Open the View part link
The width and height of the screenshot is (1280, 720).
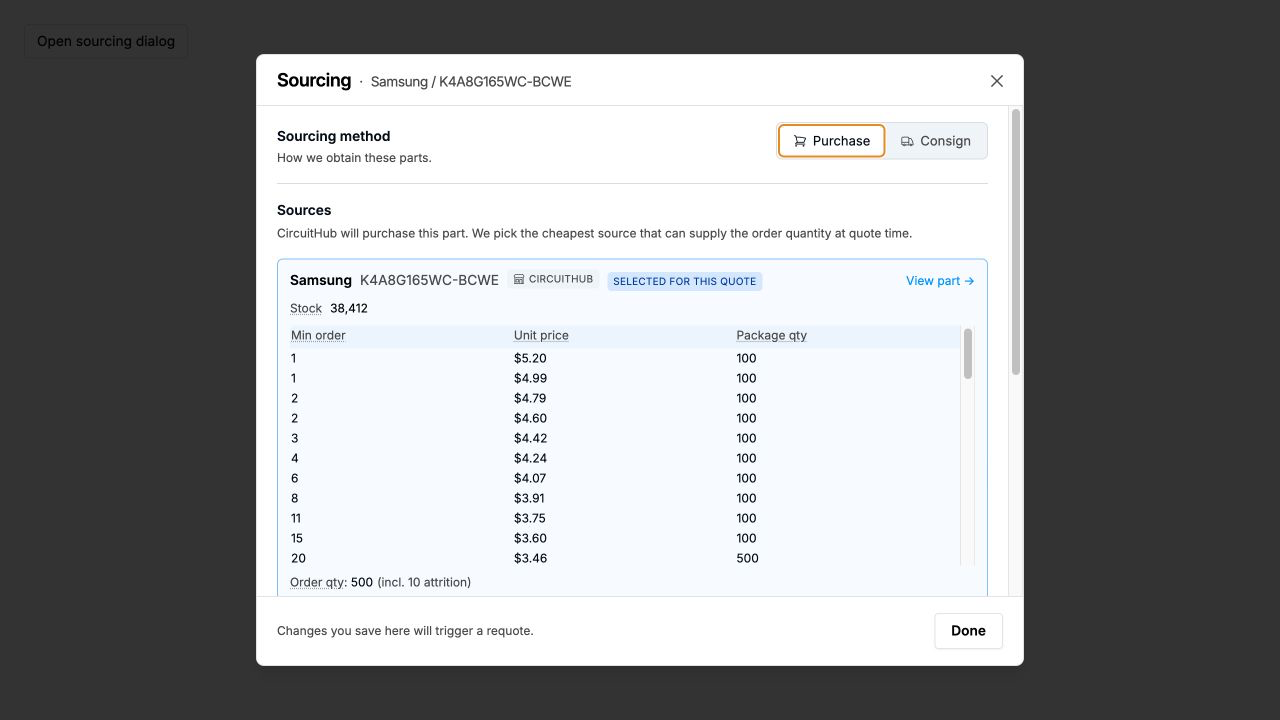tap(940, 281)
